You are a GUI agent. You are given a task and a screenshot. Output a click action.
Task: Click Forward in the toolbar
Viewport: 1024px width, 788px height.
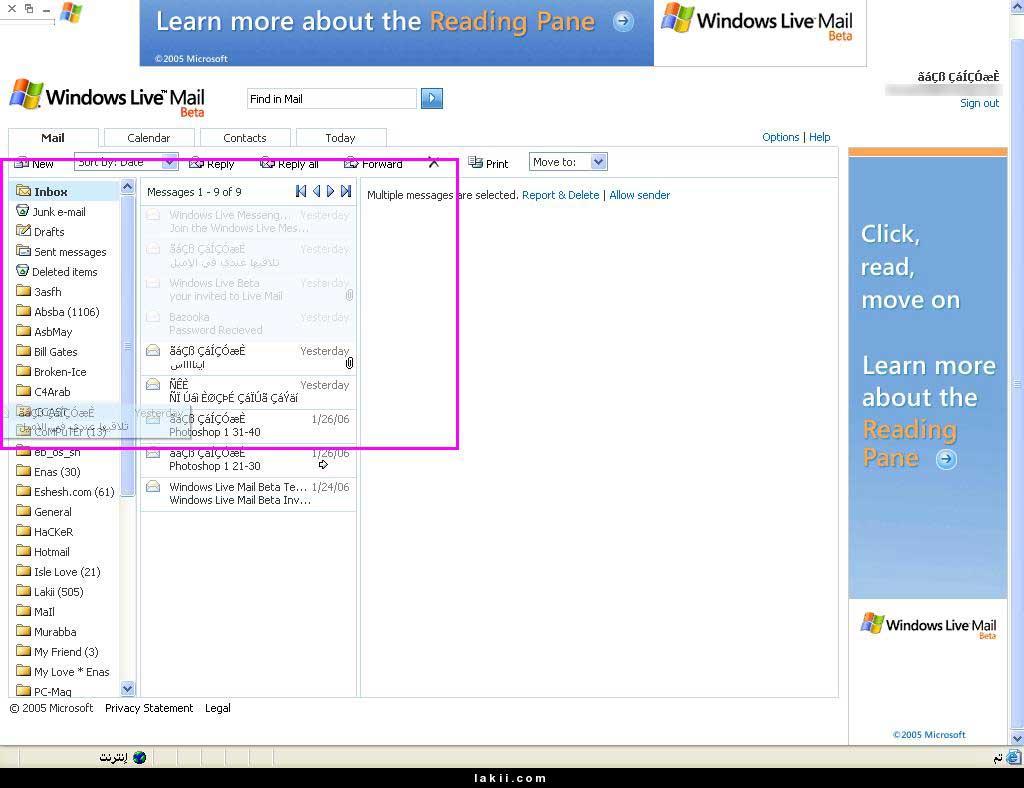point(373,164)
